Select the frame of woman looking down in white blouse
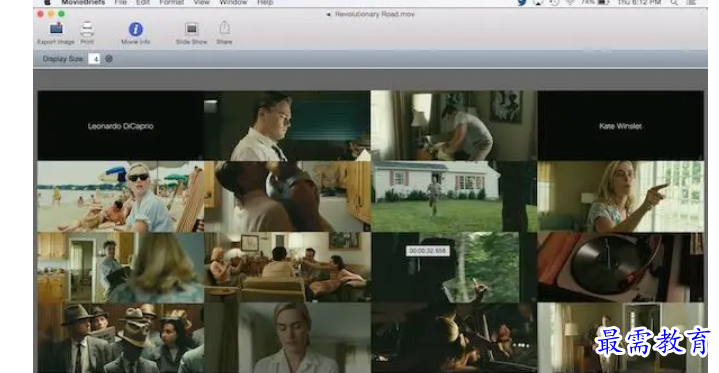Screen dimensions: 719x373 (287, 338)
